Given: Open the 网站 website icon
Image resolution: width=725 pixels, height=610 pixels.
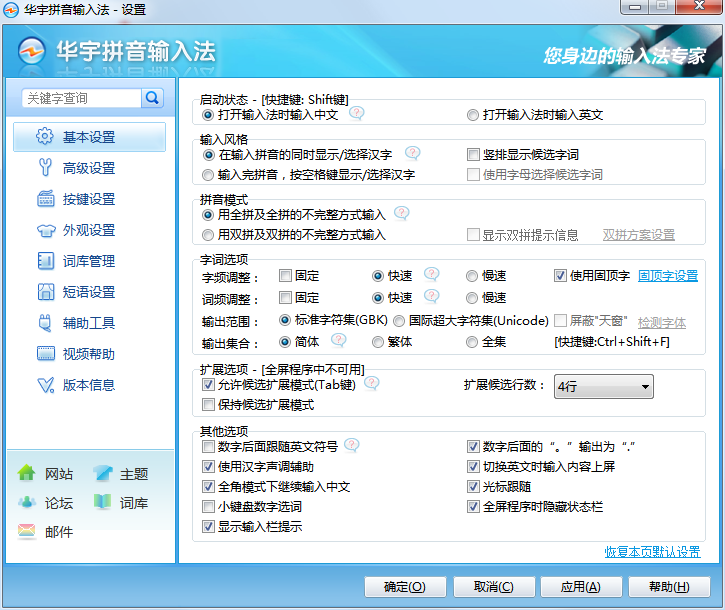Looking at the screenshot, I should pyautogui.click(x=27, y=474).
